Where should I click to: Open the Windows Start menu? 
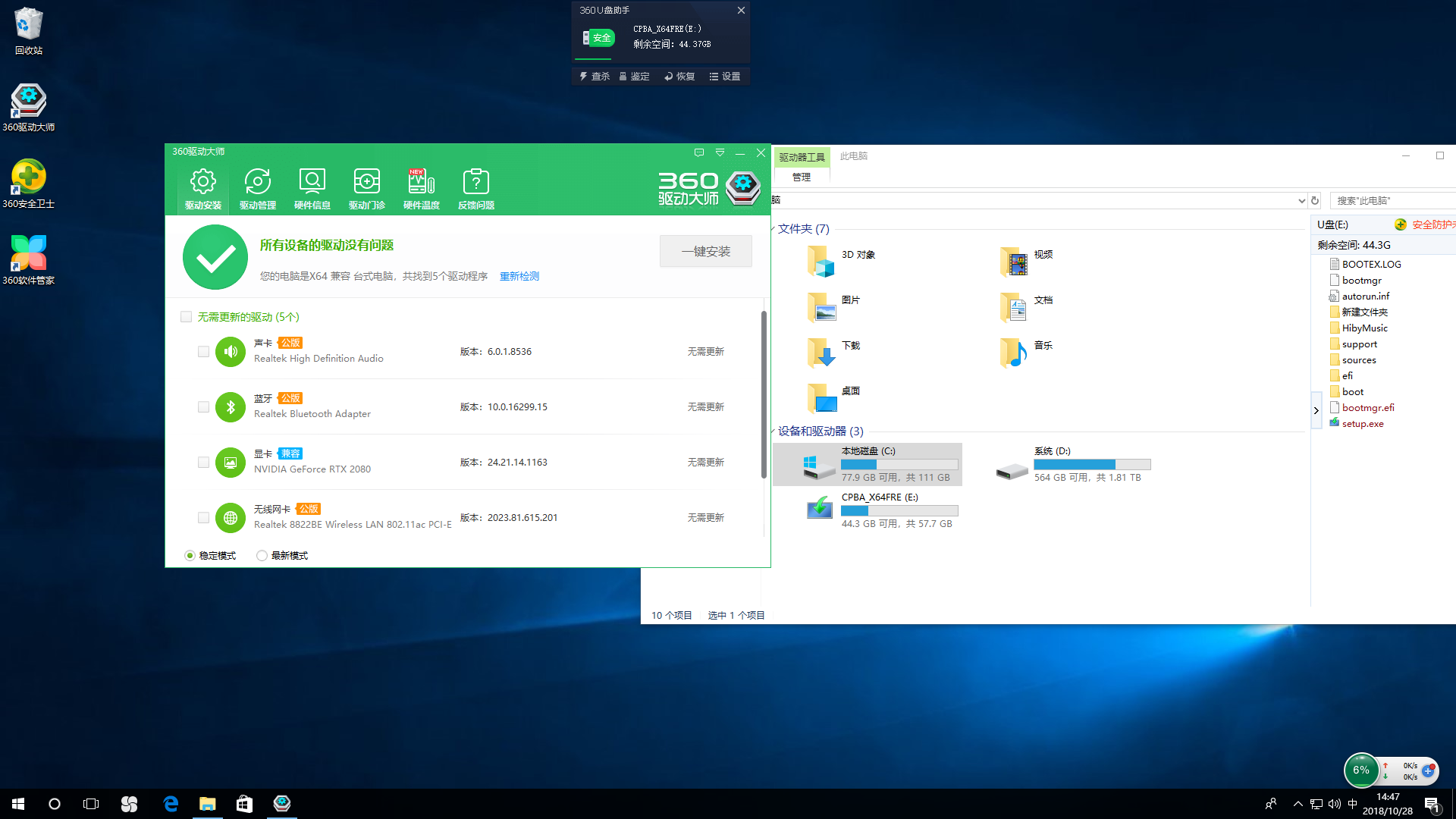[18, 804]
